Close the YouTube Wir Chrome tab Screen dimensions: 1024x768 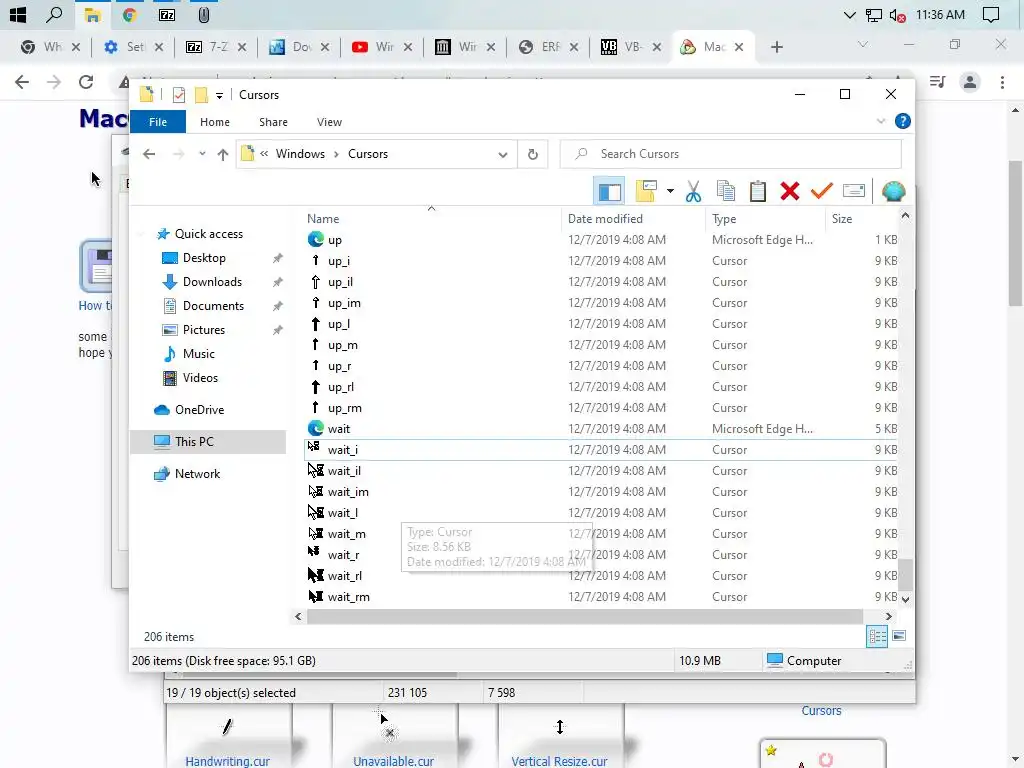[408, 47]
